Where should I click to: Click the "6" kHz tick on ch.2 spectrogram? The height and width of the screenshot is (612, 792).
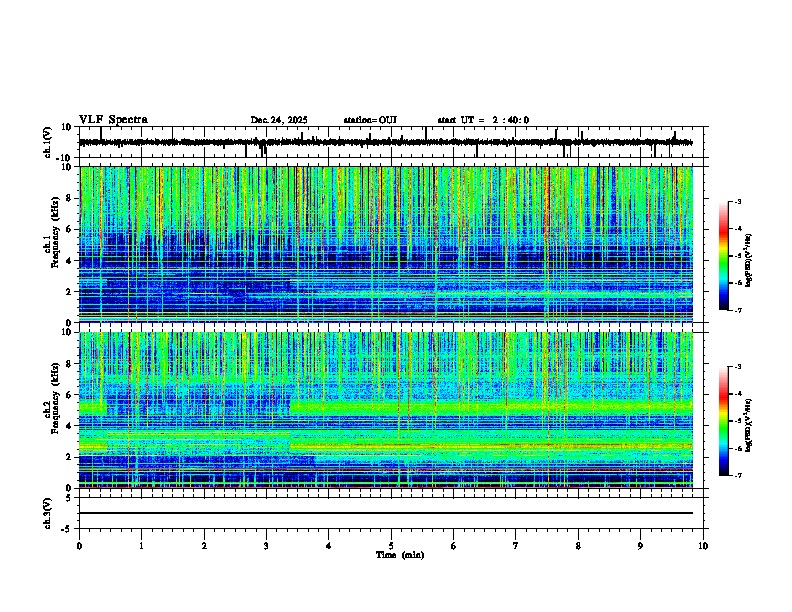tap(70, 395)
